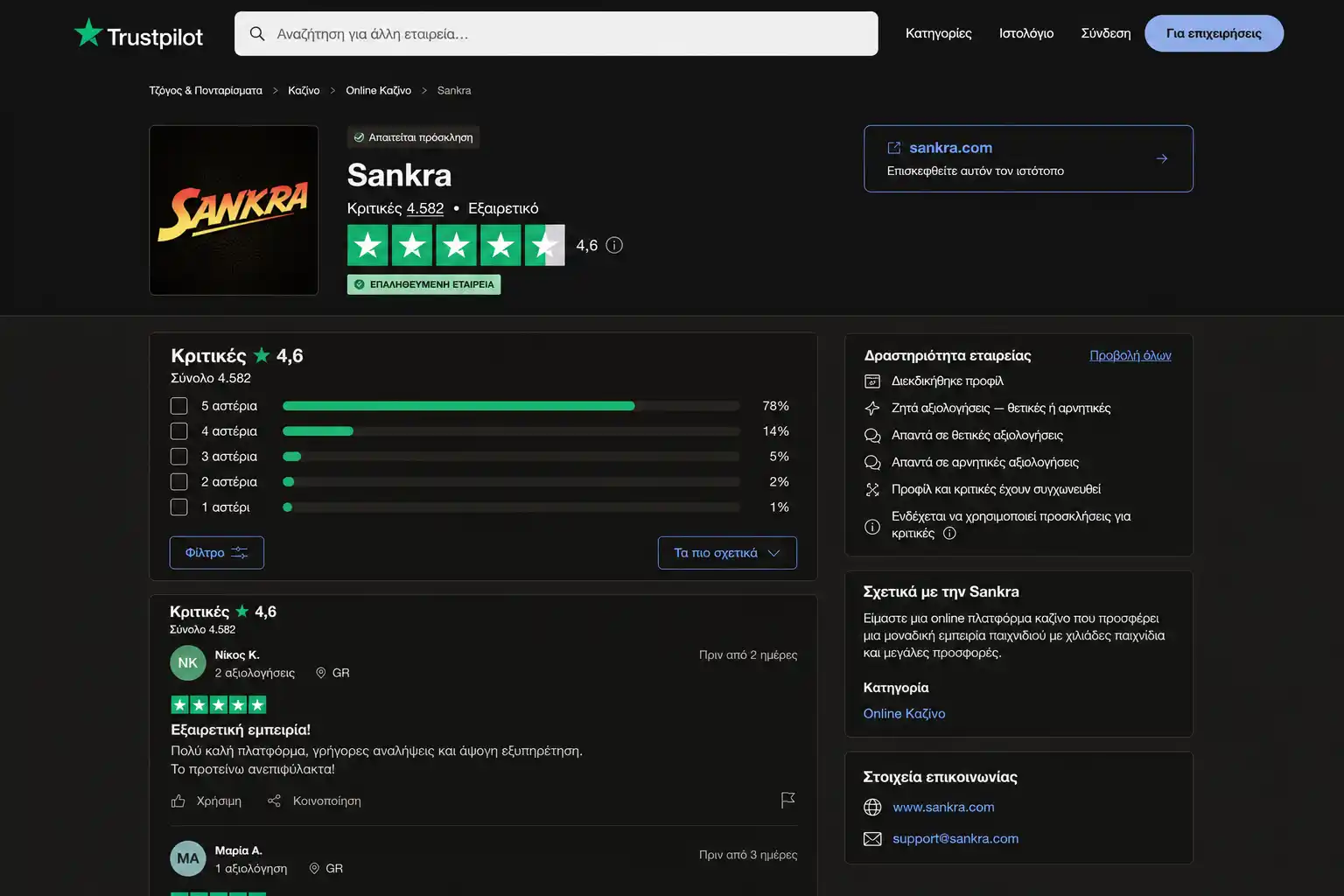Check the 1 αστέρι filter box
This screenshot has width=1344, height=896.
(179, 507)
